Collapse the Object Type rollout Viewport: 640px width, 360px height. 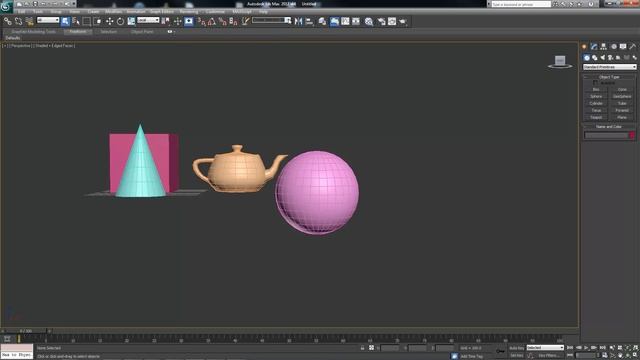[609, 77]
